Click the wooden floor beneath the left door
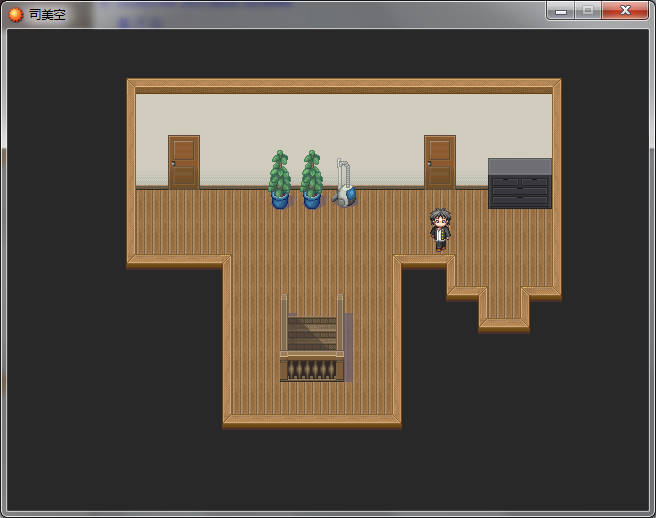 [184, 215]
